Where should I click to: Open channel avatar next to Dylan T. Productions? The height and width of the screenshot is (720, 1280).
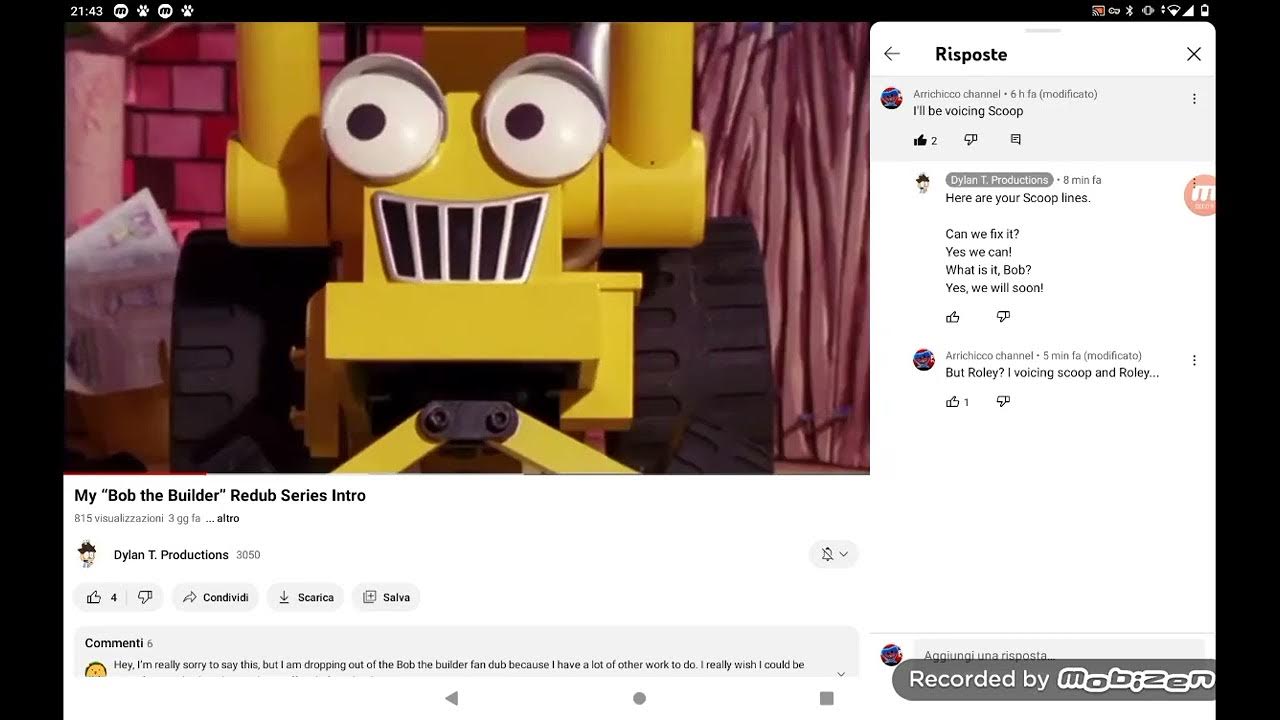(88, 554)
